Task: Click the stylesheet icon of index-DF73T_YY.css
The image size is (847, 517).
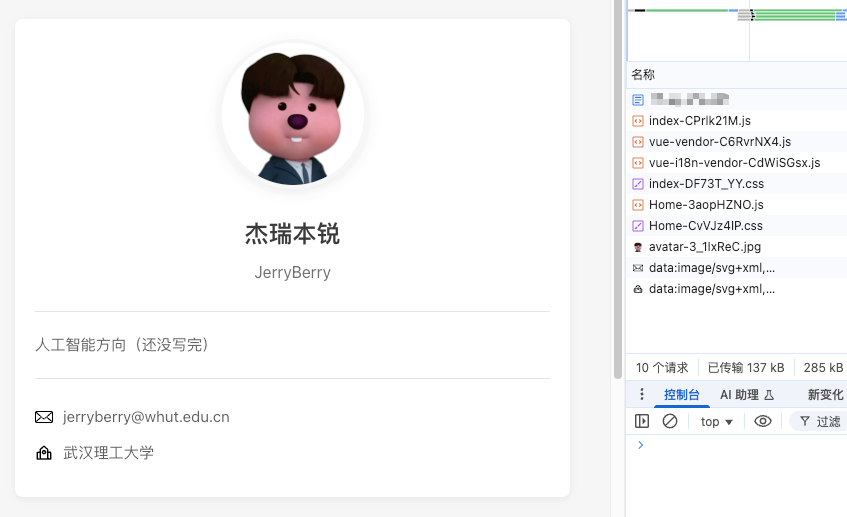Action: click(638, 184)
